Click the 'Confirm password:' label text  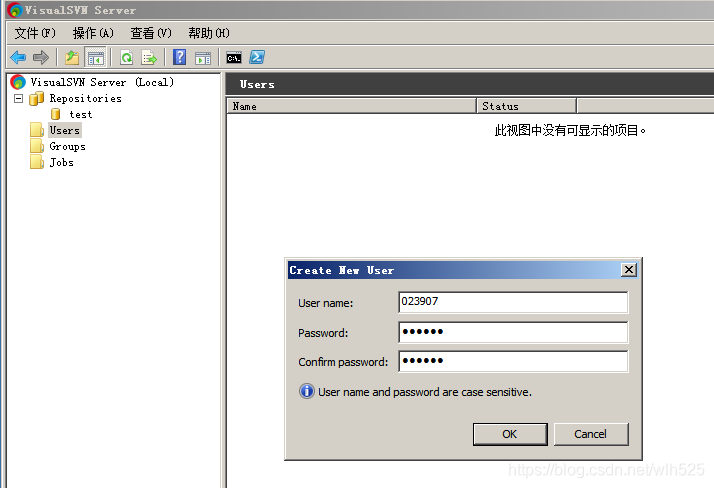[343, 362]
